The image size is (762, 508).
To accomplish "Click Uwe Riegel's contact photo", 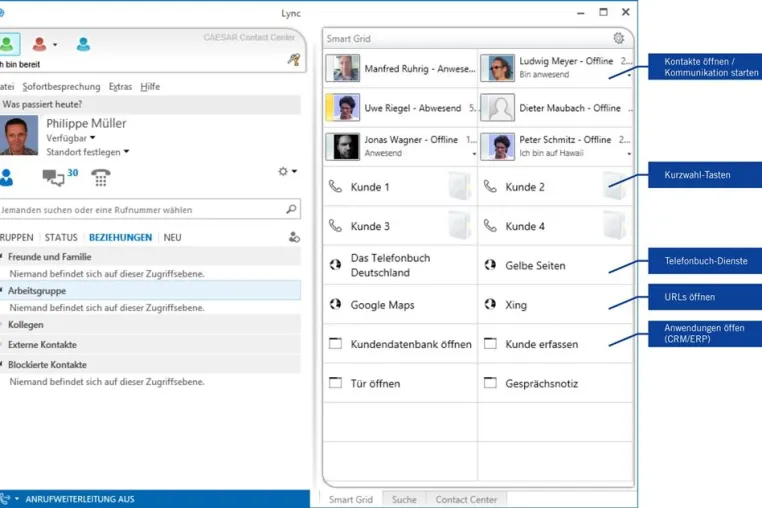I will (343, 107).
